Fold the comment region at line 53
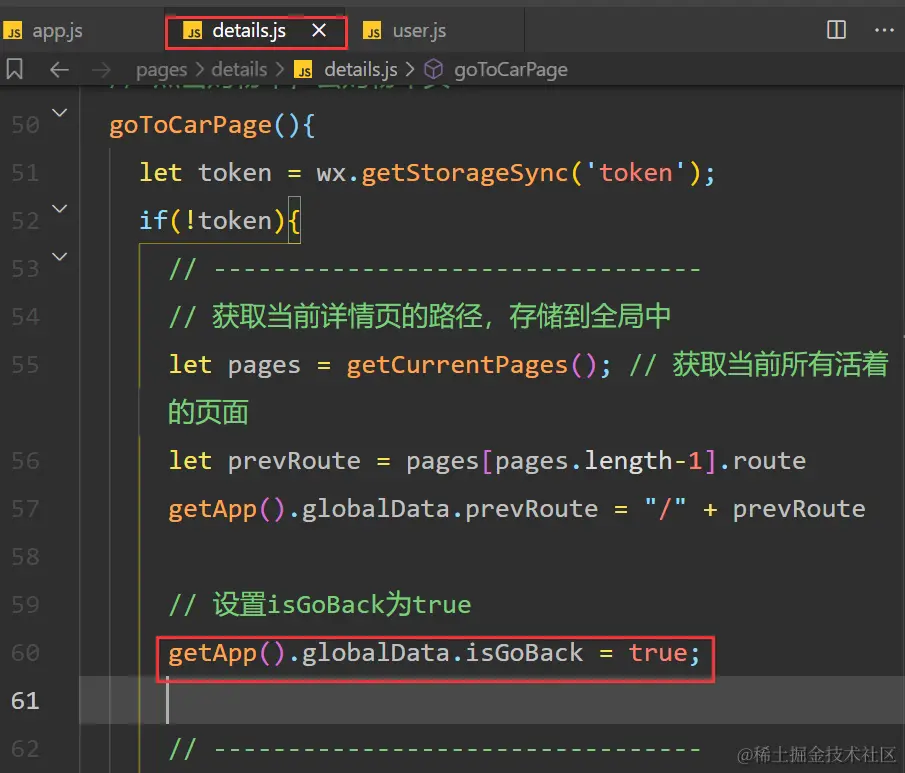 pos(60,256)
